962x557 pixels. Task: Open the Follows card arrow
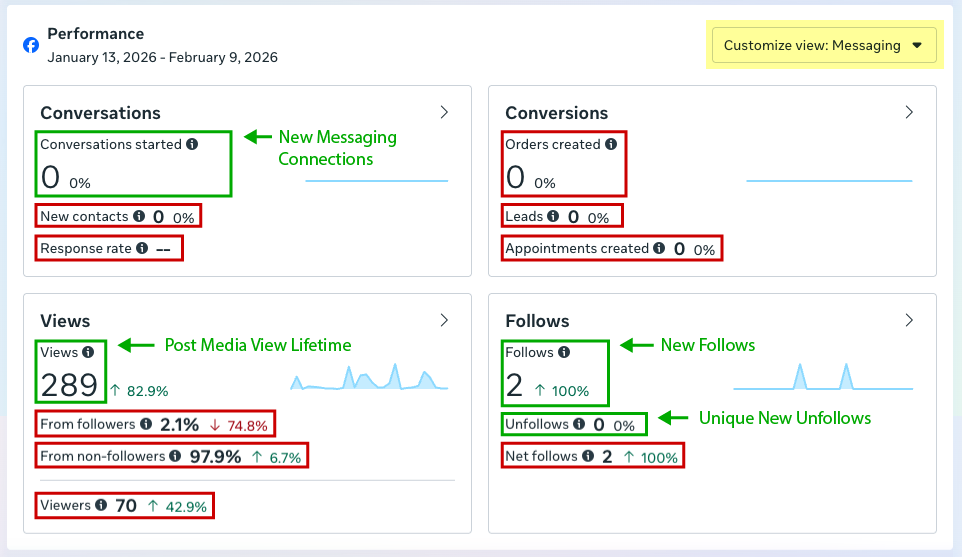click(x=909, y=320)
